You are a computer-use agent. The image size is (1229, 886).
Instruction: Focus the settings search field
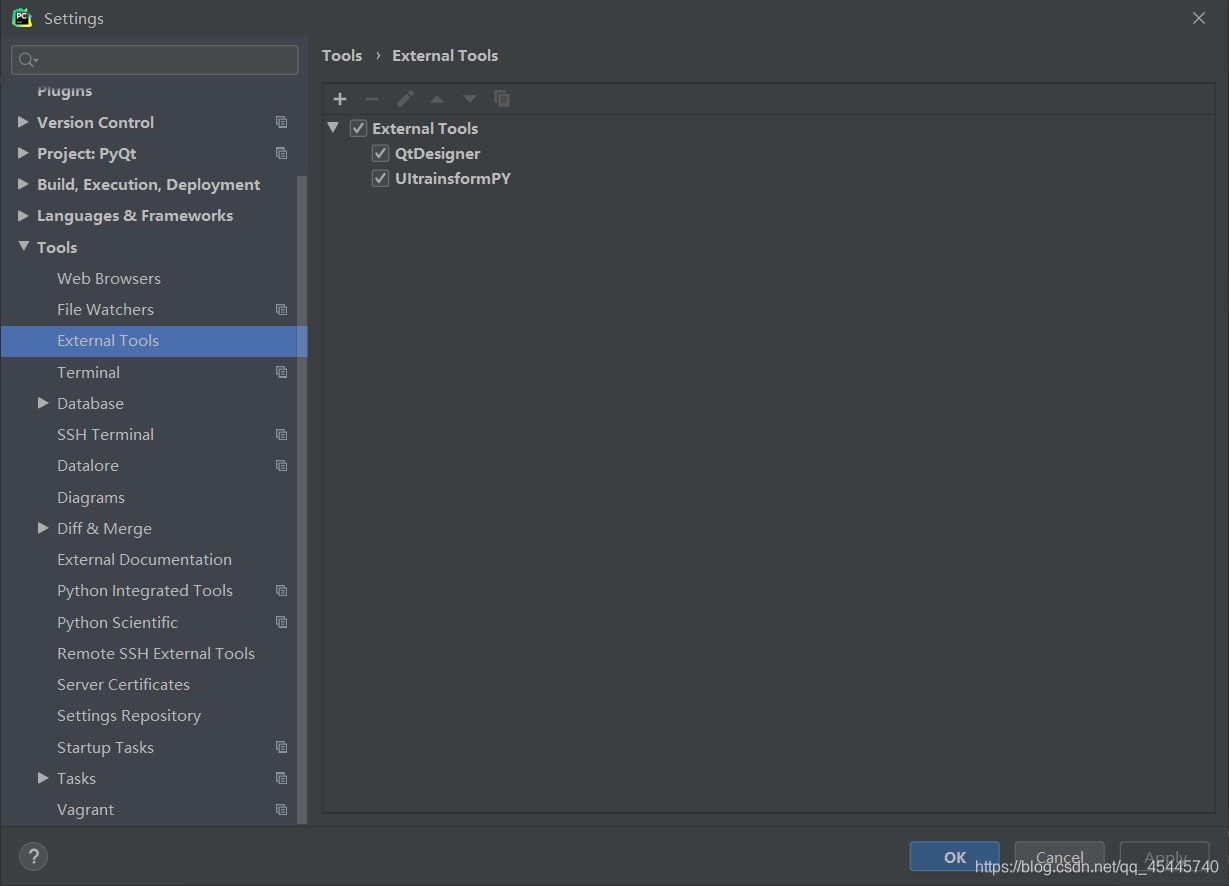[x=155, y=60]
